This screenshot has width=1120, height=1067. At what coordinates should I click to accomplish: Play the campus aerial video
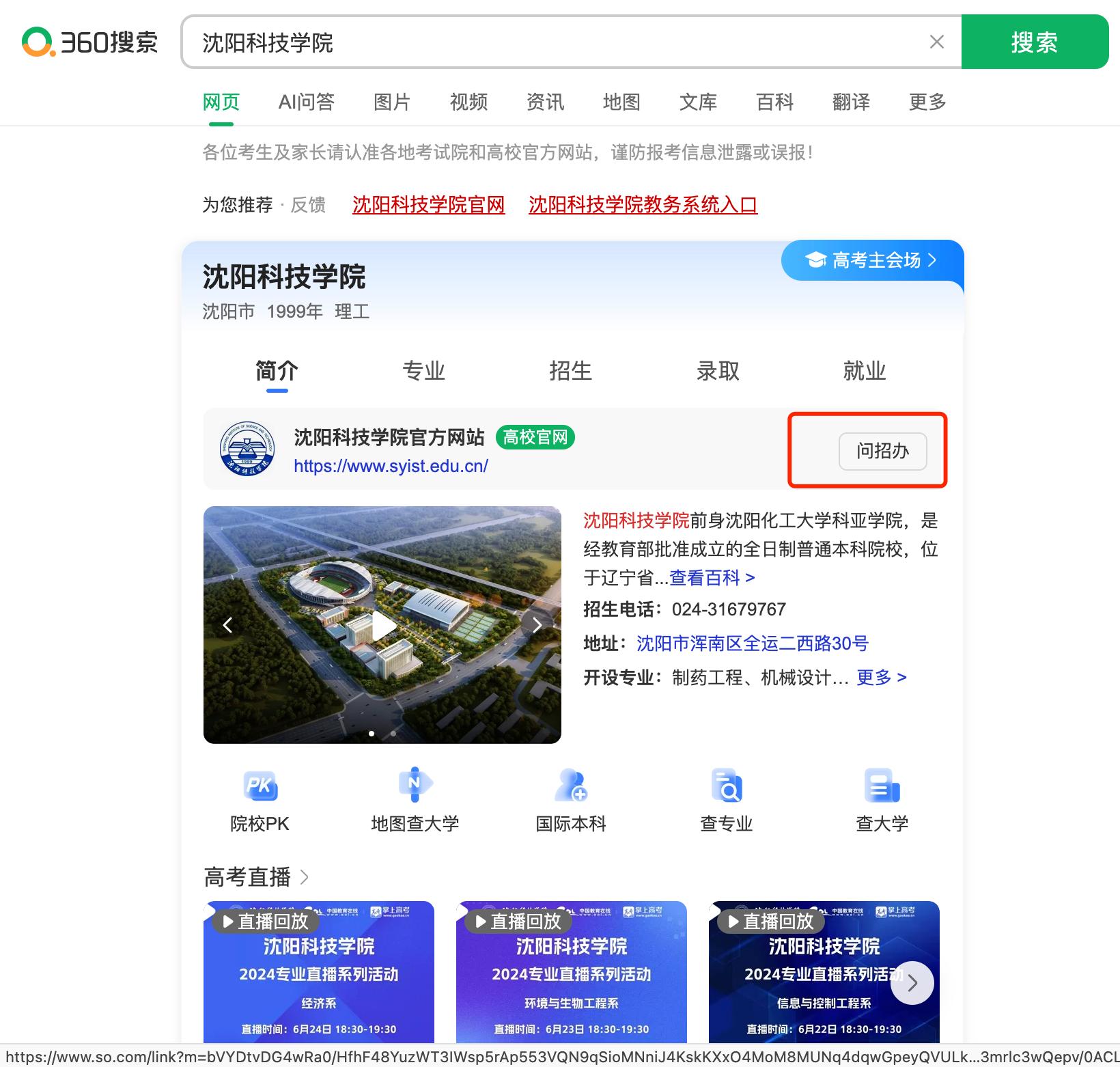click(x=382, y=624)
